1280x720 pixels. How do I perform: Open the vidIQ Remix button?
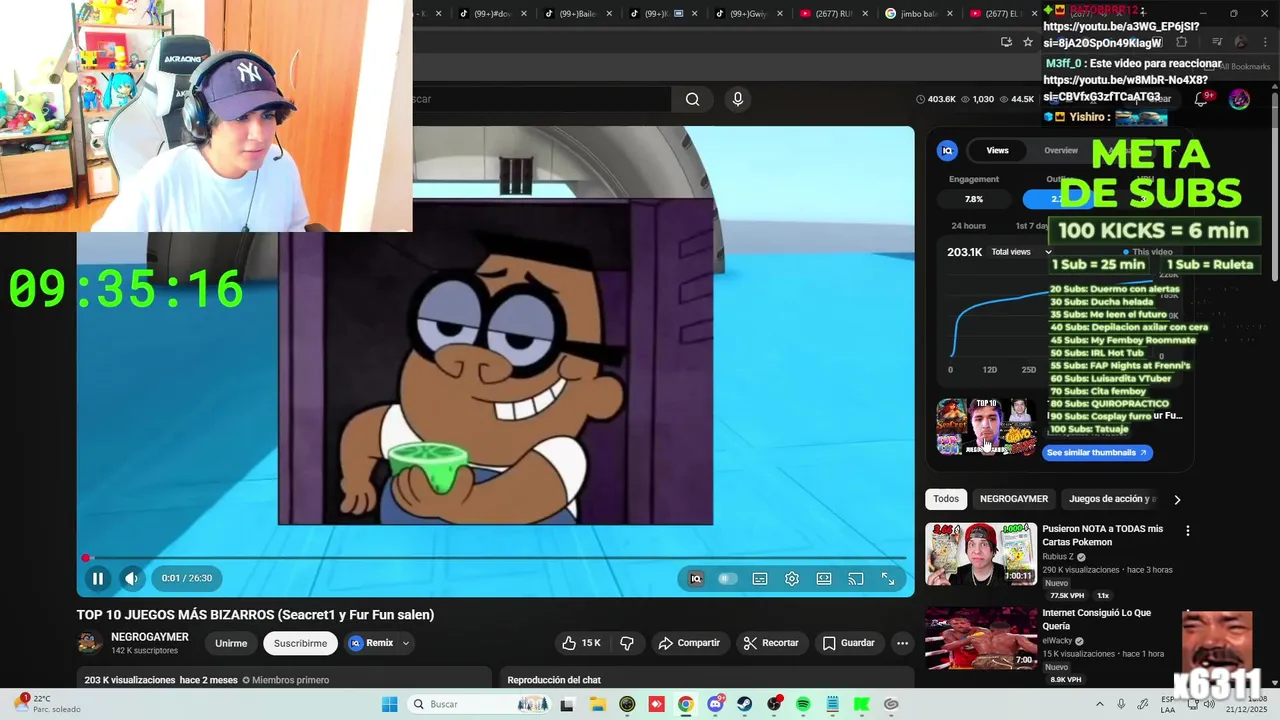(x=371, y=643)
